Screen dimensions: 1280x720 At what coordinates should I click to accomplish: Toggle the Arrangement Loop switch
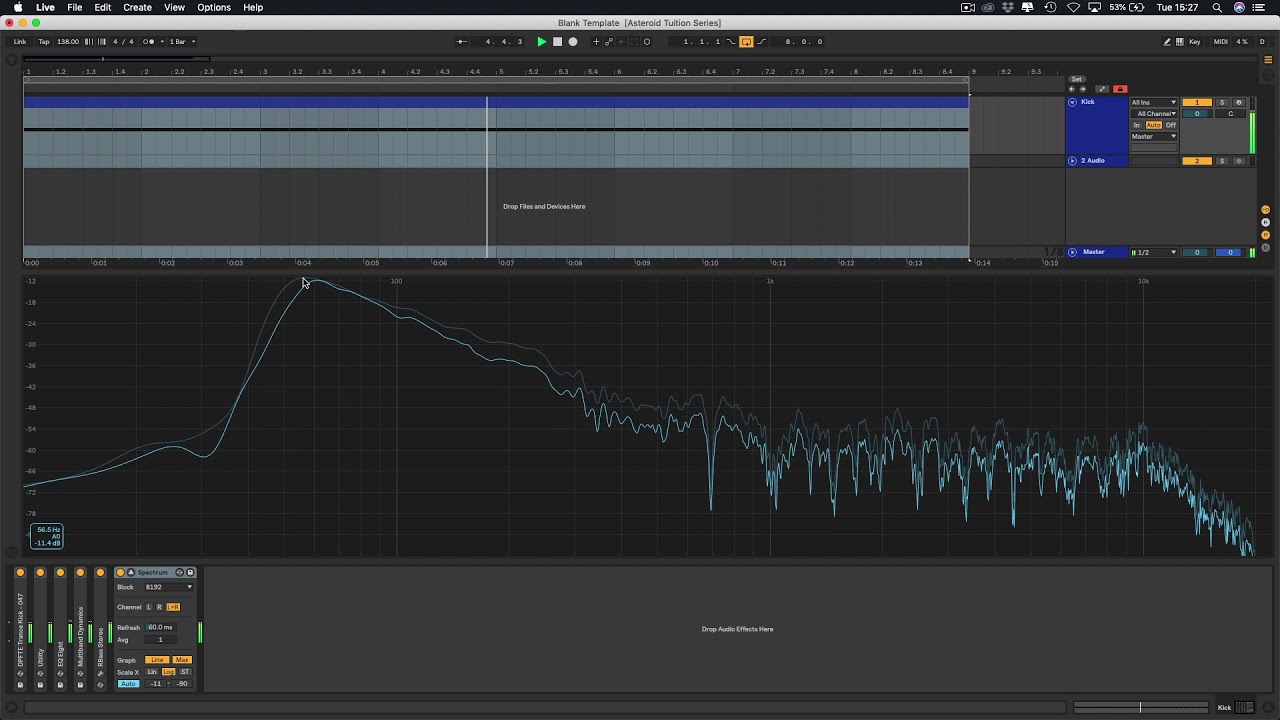[746, 42]
